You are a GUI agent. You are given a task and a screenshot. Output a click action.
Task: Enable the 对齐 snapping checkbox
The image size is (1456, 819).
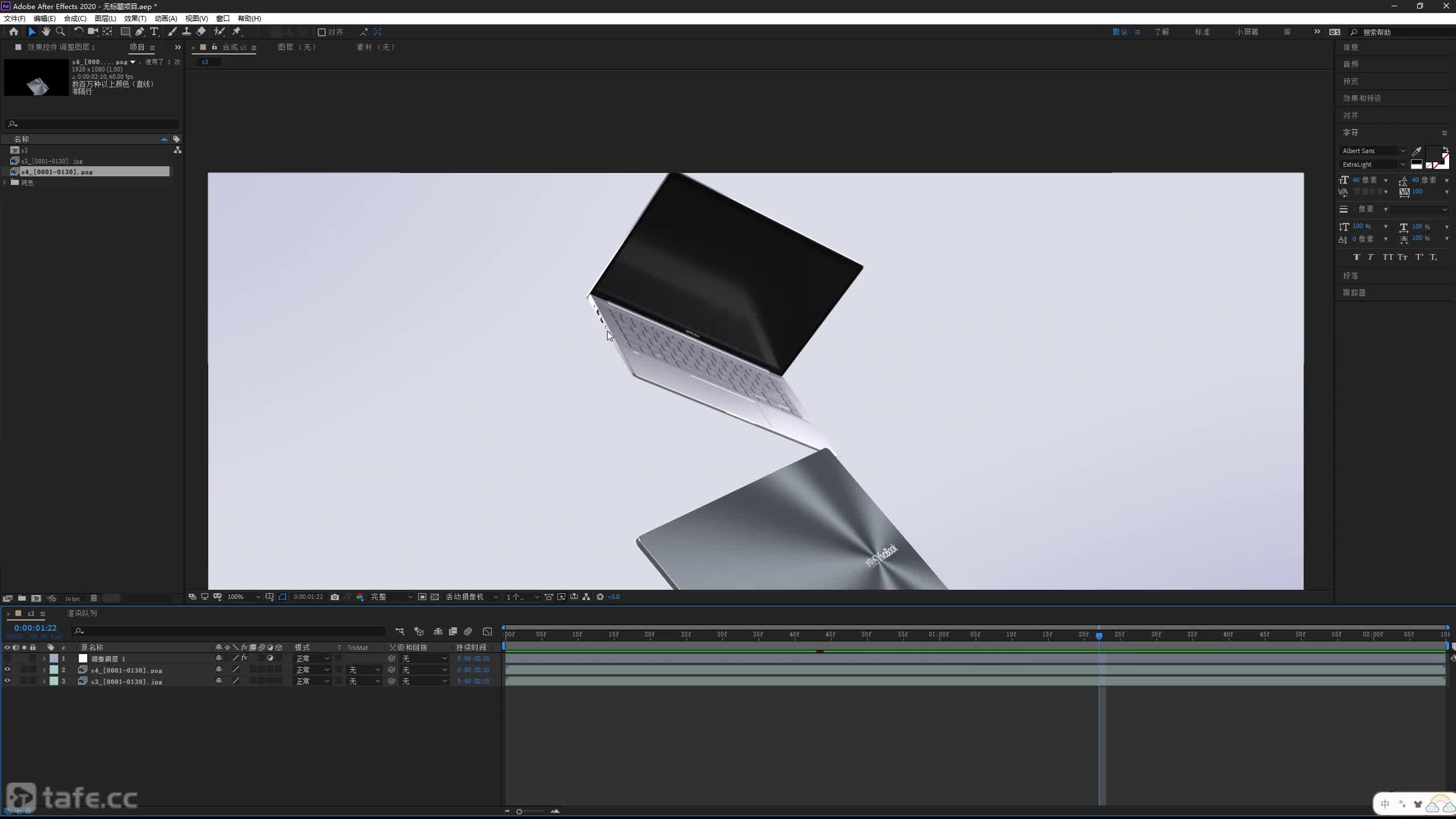pos(321,32)
